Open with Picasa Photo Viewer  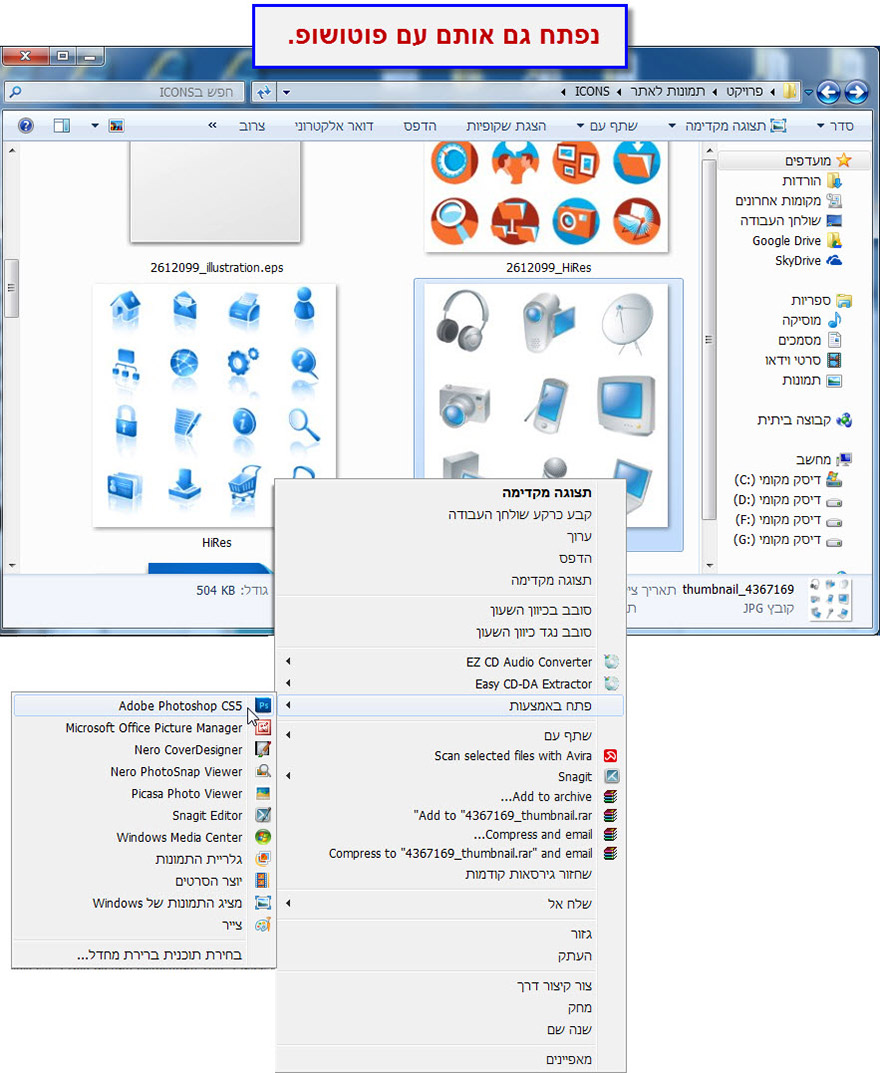tap(144, 793)
